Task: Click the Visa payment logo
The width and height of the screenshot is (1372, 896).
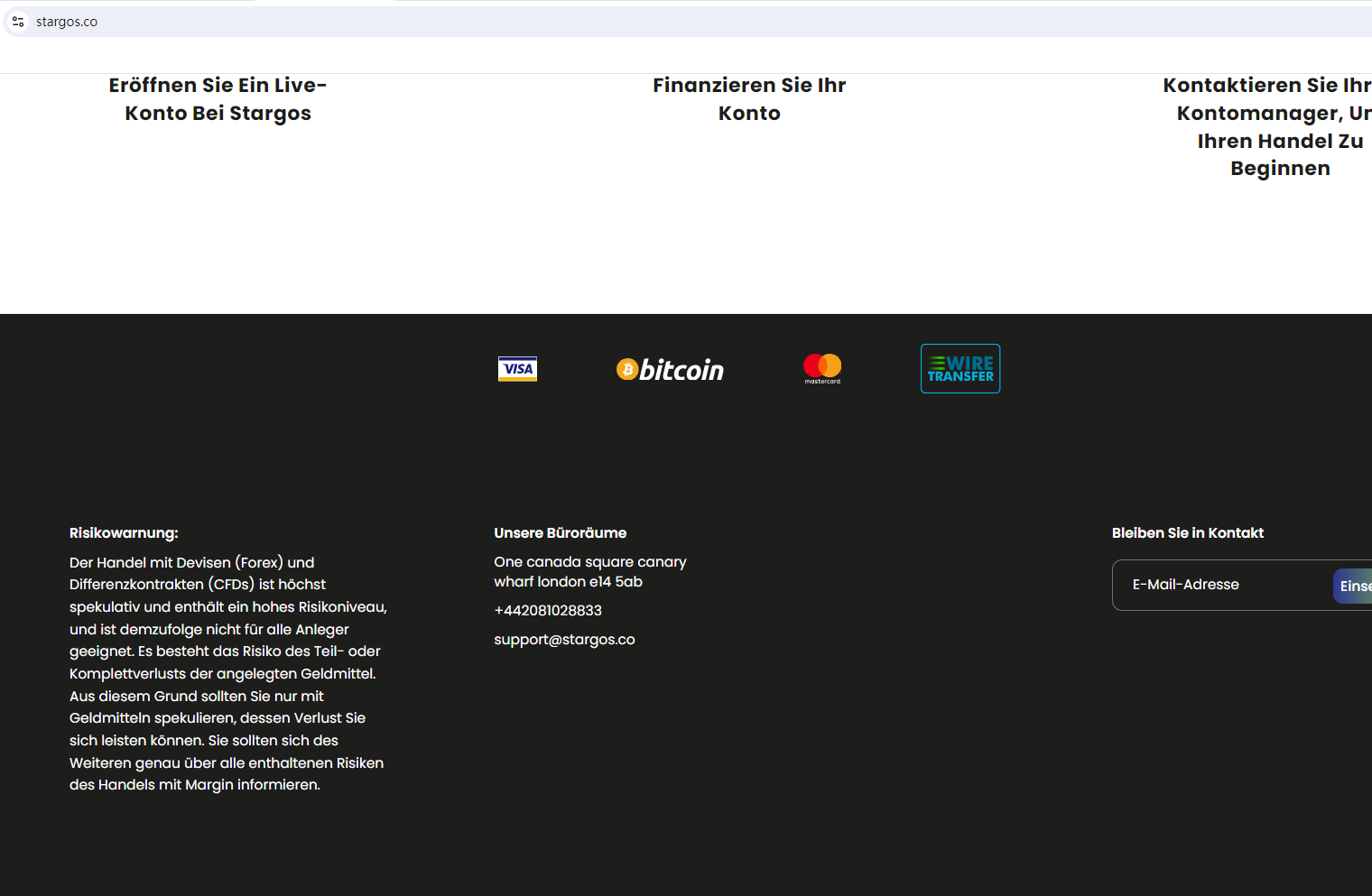Action: 517,369
